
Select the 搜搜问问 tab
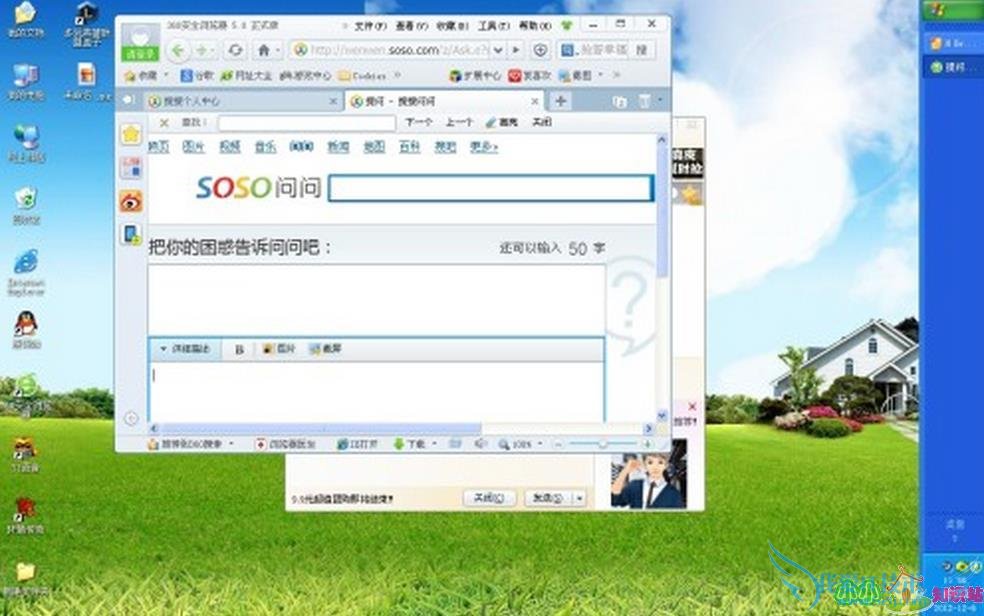click(443, 101)
